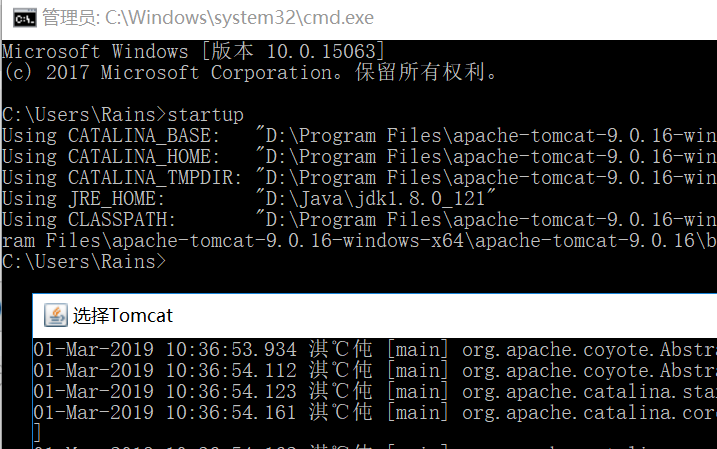Click the Java icon beside 选择Tomcat

tap(56, 315)
